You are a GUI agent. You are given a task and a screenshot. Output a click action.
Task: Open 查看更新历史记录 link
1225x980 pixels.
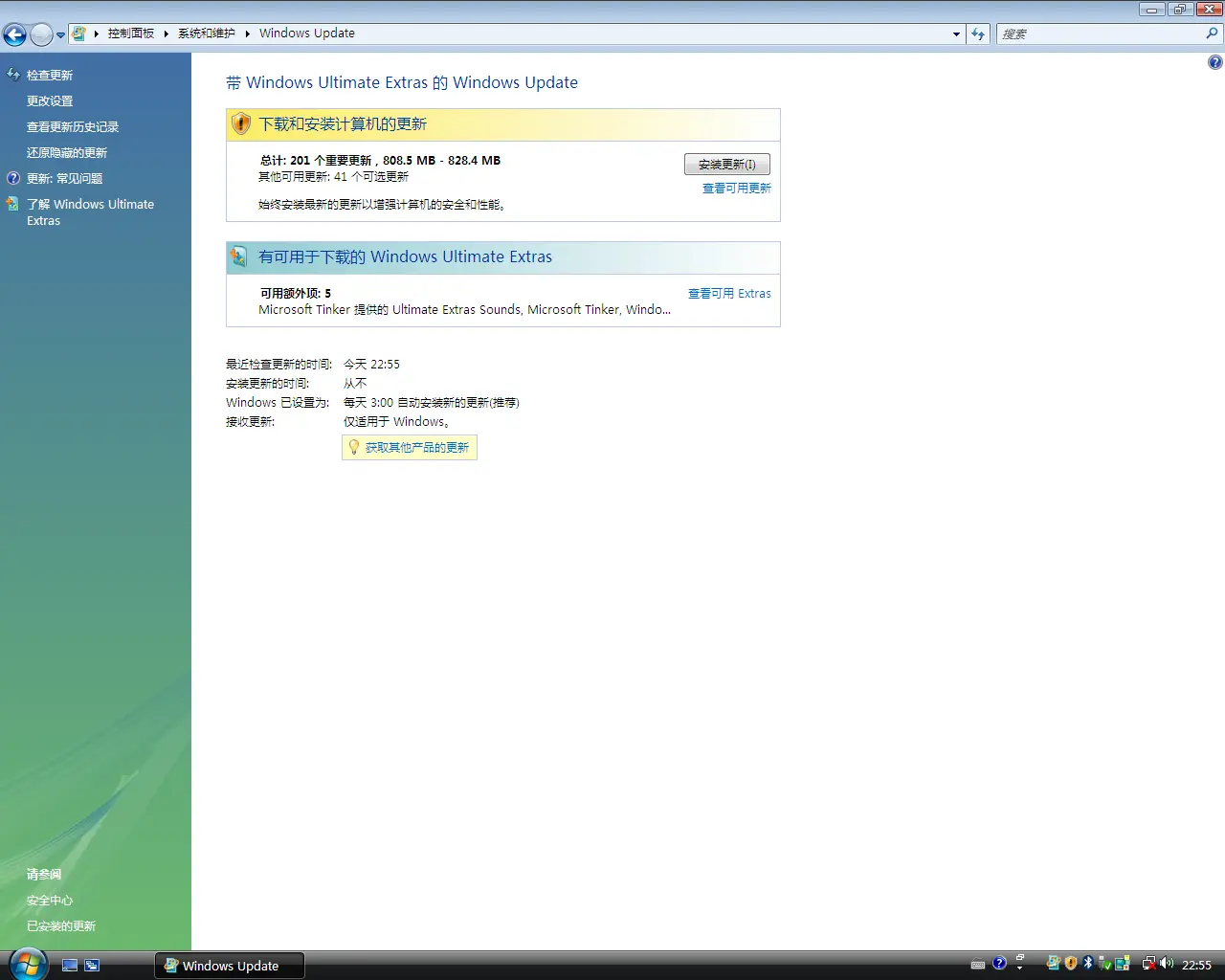click(73, 126)
